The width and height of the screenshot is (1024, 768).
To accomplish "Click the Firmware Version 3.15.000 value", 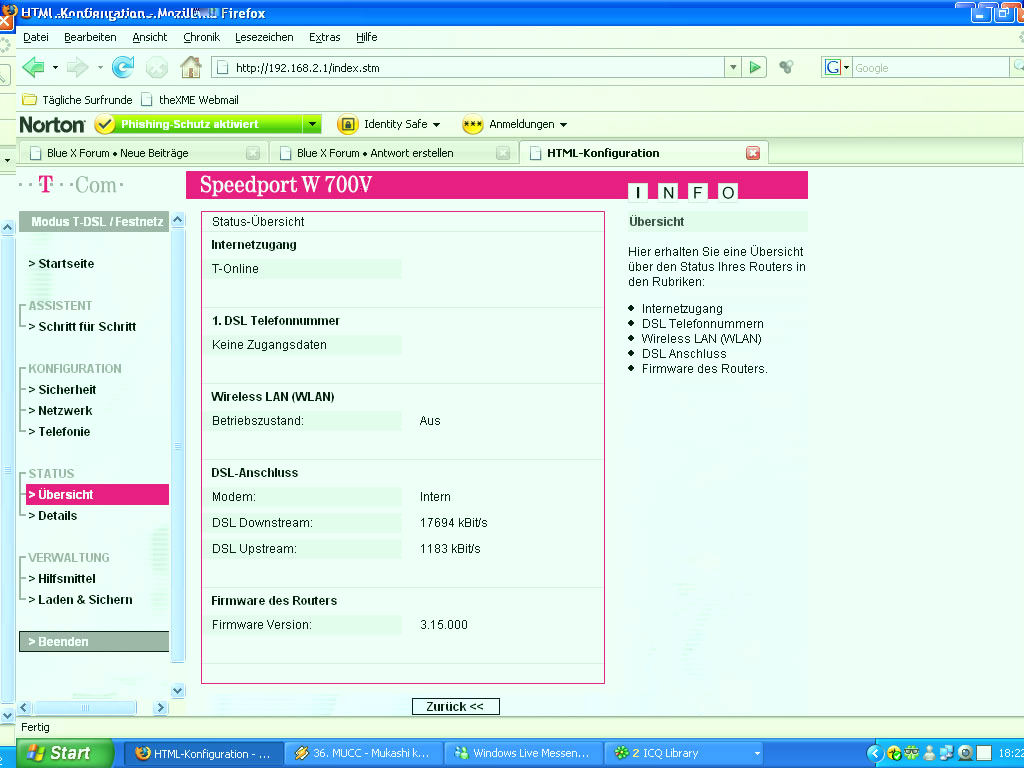I will point(444,625).
